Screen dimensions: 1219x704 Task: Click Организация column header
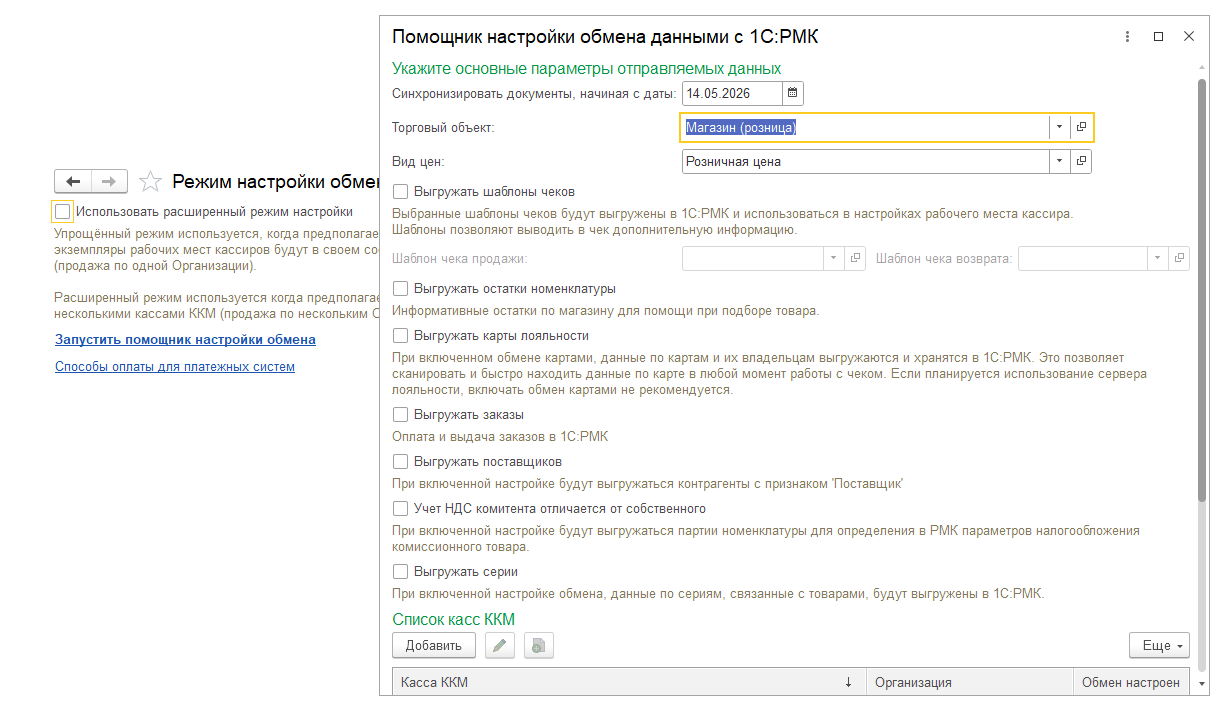(x=970, y=683)
